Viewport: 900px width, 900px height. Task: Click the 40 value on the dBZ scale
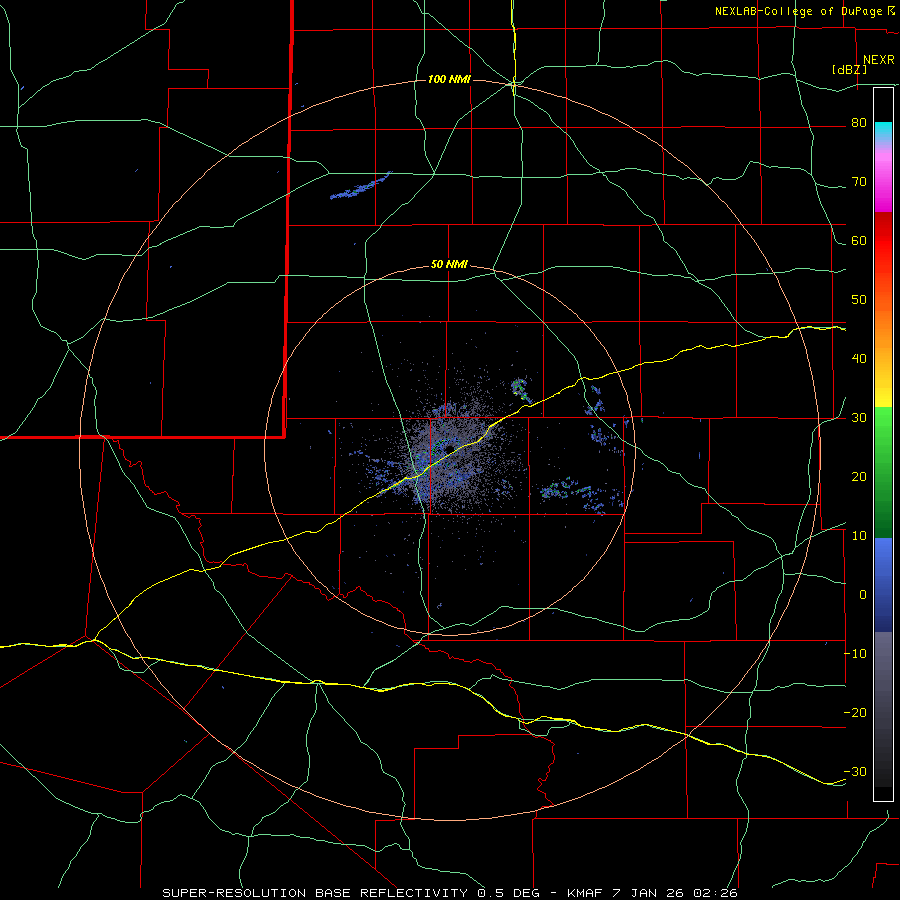click(x=859, y=359)
